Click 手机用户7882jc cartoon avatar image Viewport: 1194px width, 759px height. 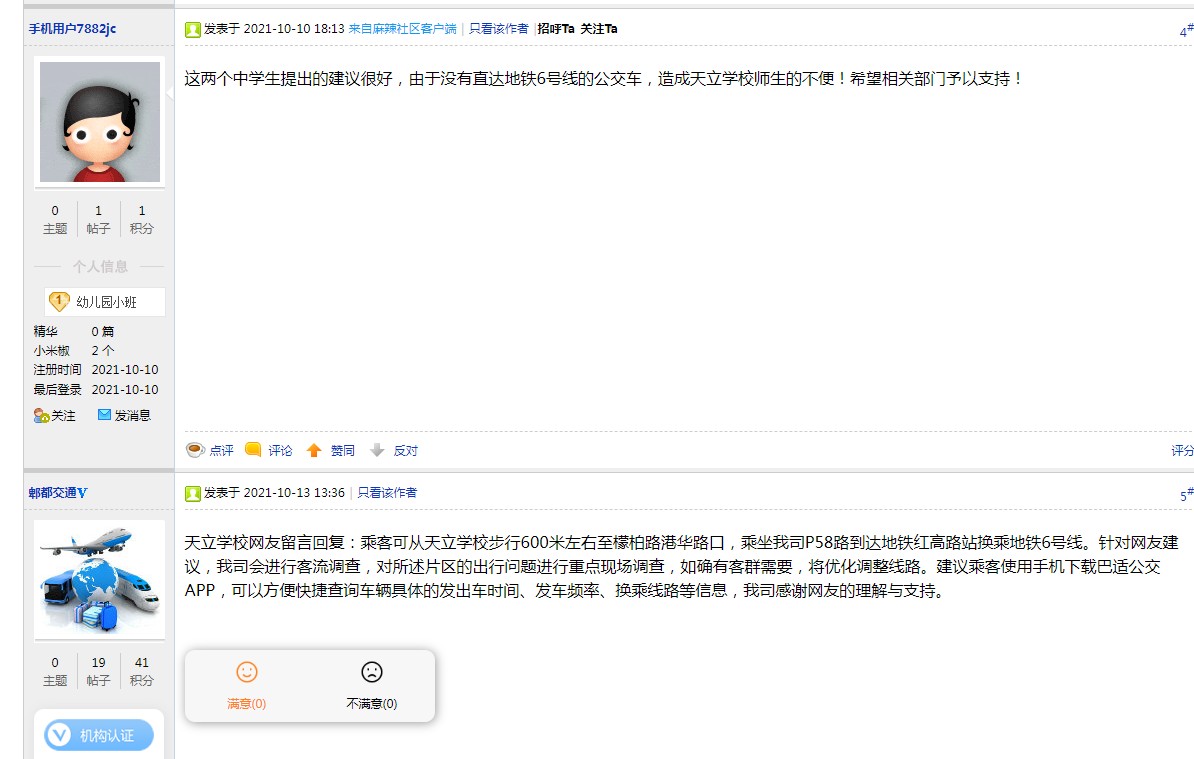[99, 122]
